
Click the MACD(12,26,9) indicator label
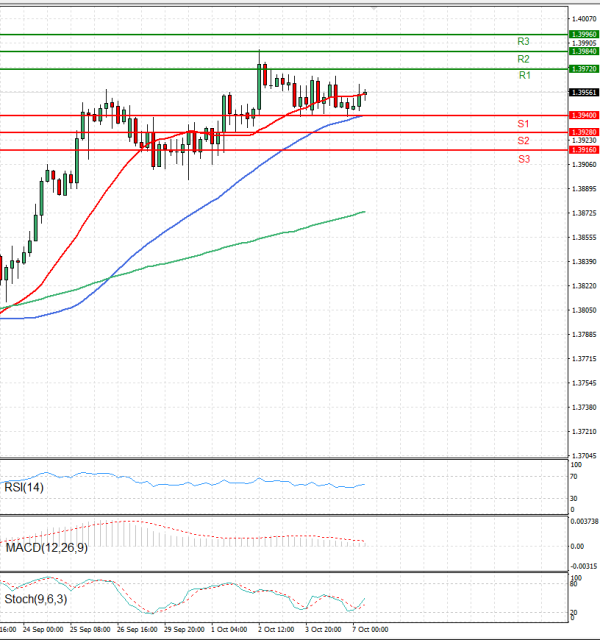[46, 548]
